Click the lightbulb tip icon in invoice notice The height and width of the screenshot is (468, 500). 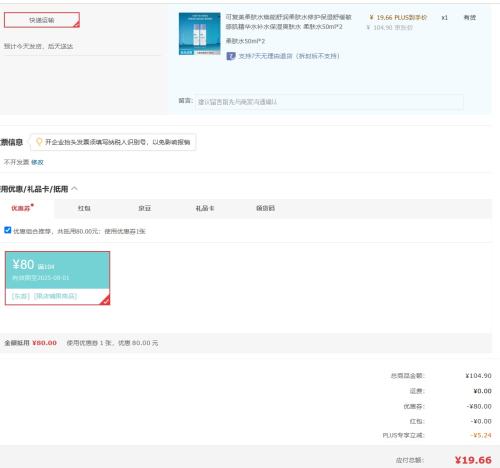[x=39, y=142]
